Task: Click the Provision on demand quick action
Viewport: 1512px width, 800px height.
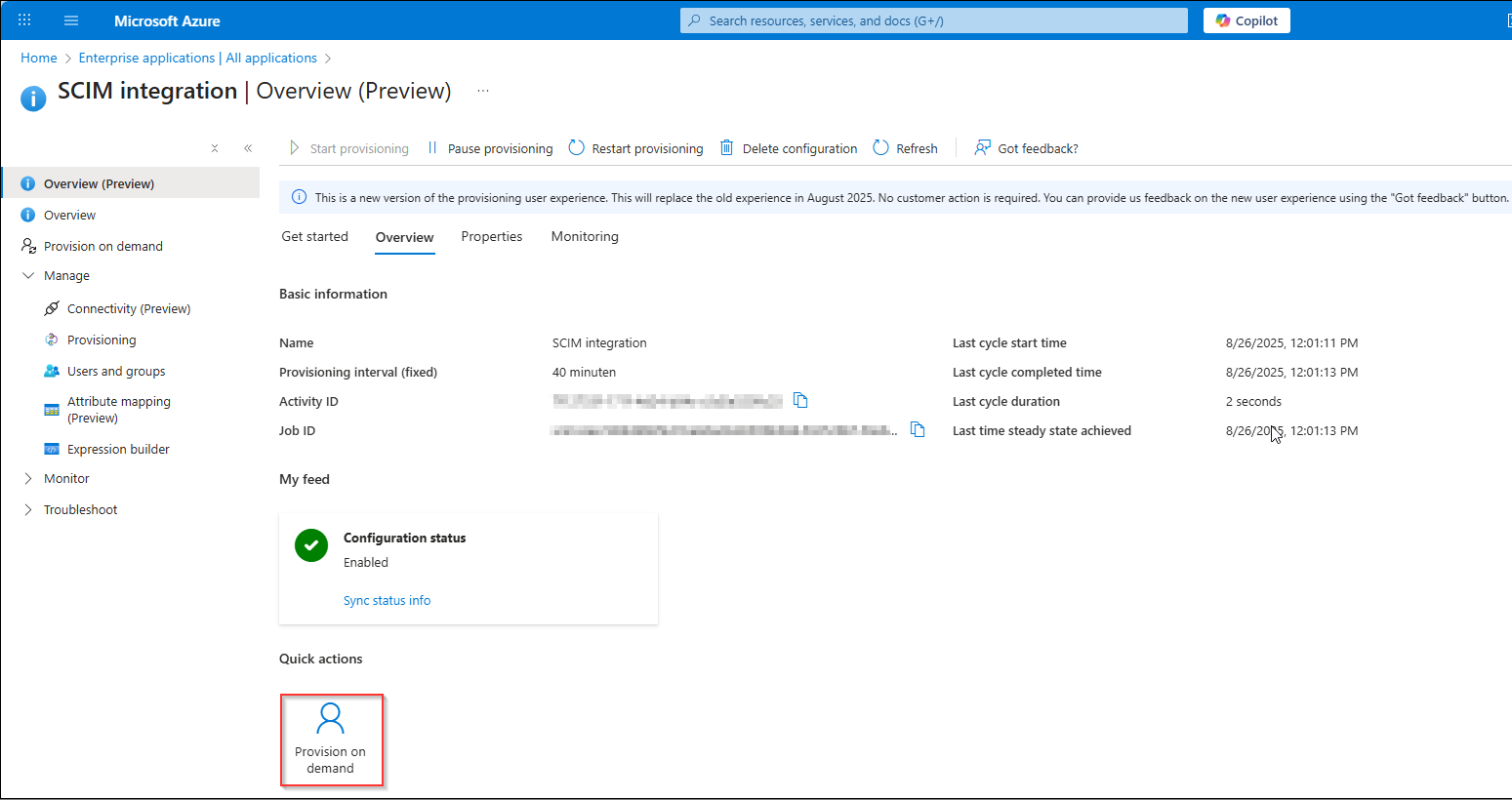Action: (x=331, y=740)
